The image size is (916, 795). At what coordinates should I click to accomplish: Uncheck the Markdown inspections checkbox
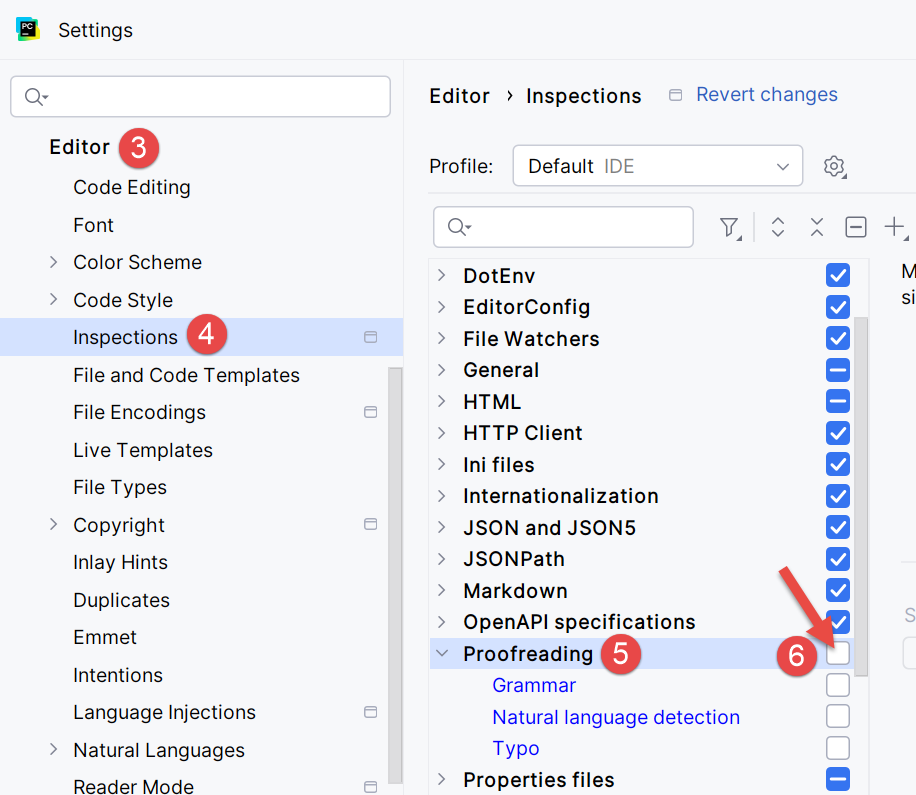coord(838,590)
